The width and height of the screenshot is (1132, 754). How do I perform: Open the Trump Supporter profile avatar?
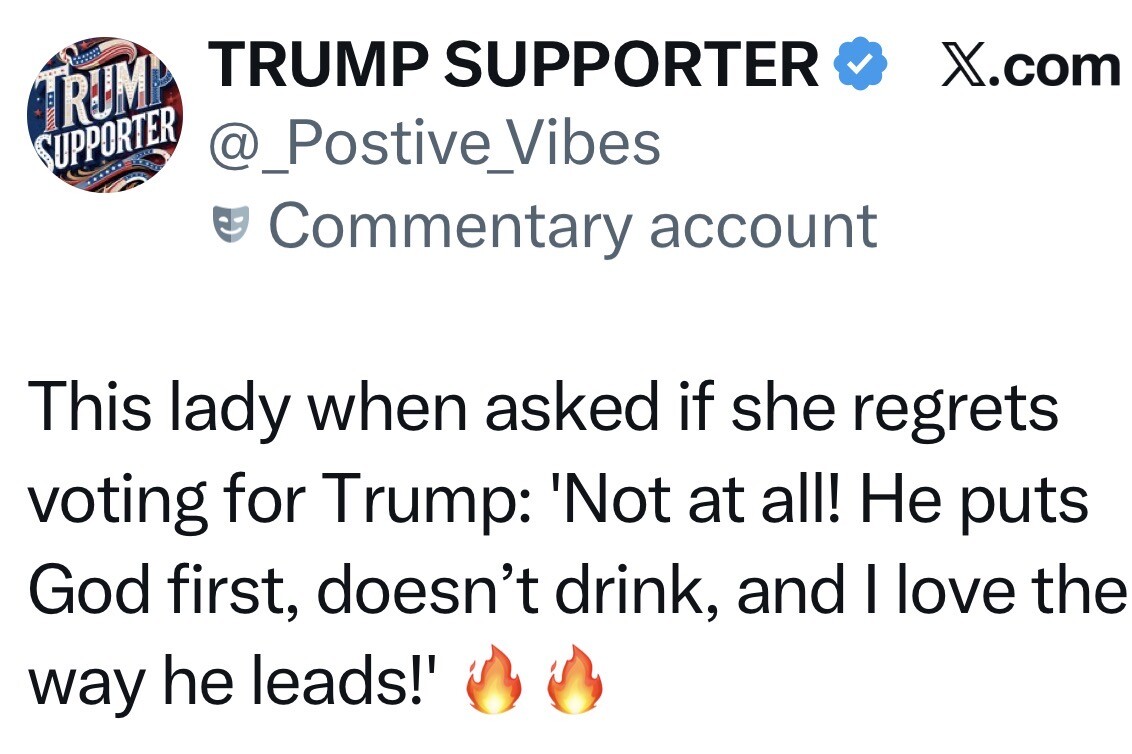point(105,114)
